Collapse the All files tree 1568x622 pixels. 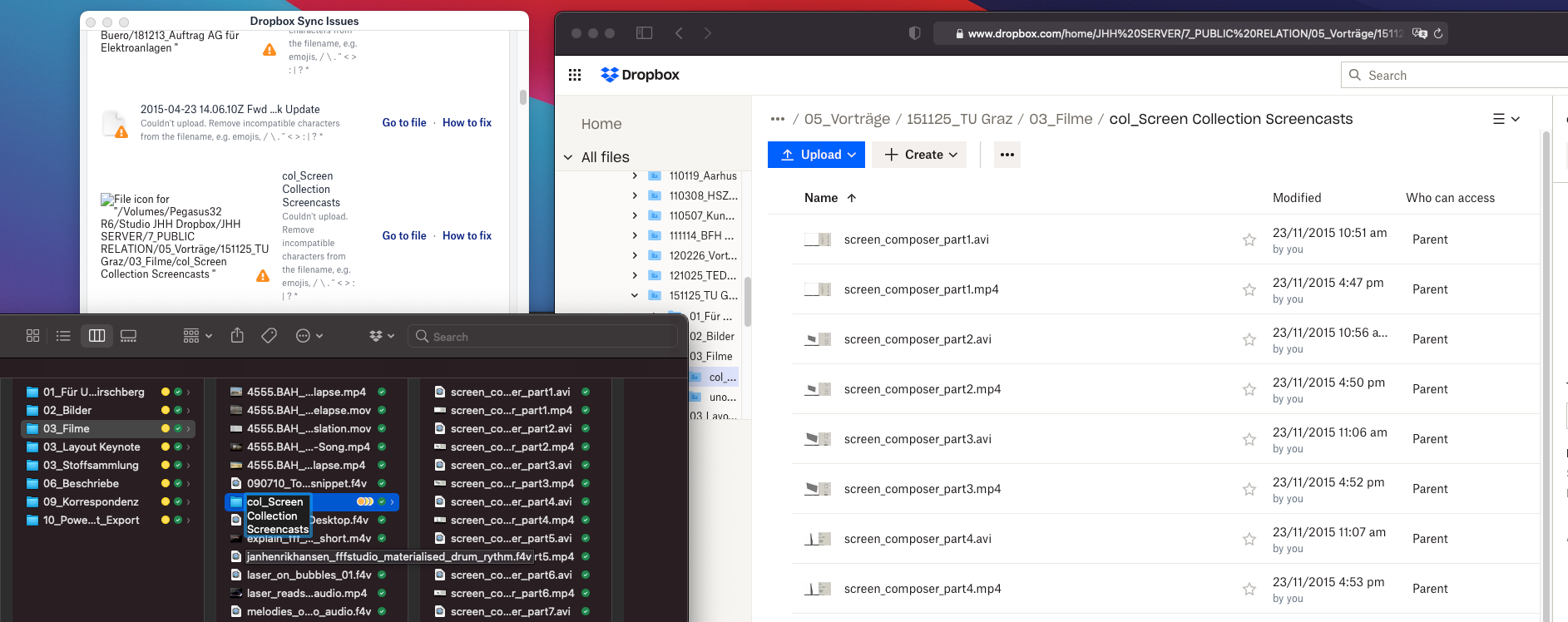568,157
